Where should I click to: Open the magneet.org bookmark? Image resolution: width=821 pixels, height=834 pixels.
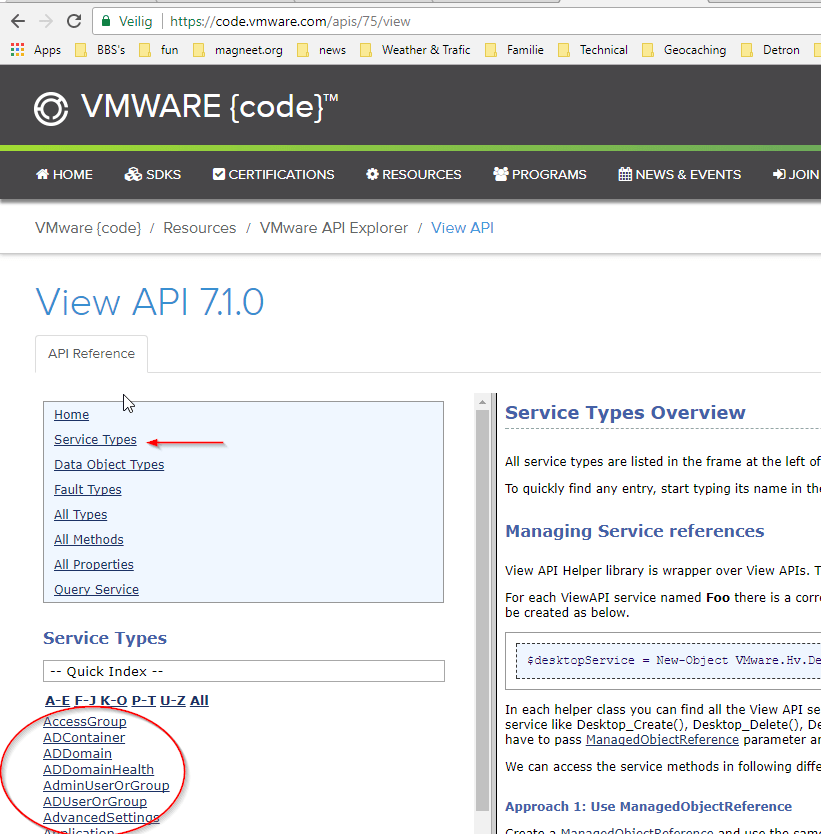pos(238,50)
